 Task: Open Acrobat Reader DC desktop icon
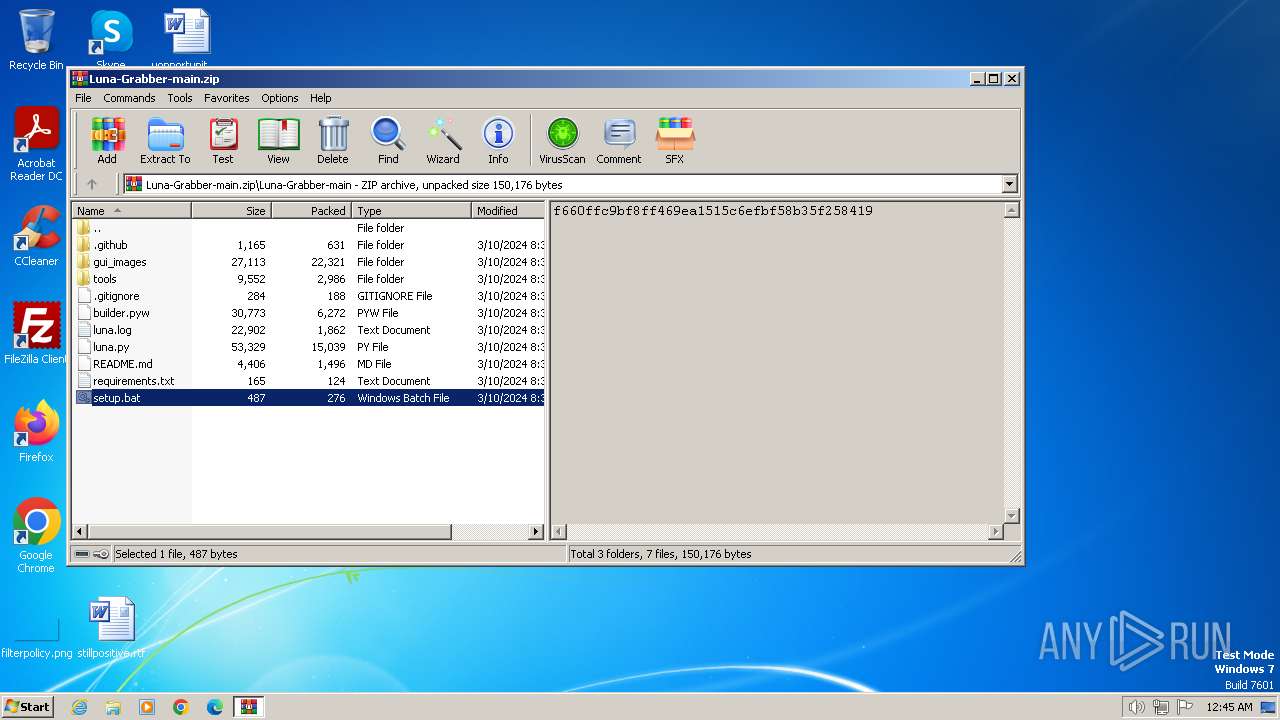36,145
